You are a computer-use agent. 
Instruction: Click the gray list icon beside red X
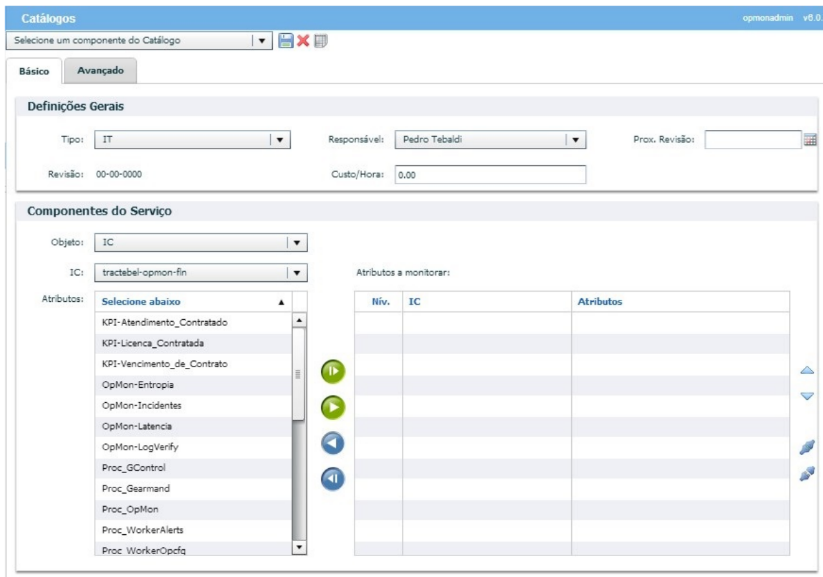(x=320, y=41)
